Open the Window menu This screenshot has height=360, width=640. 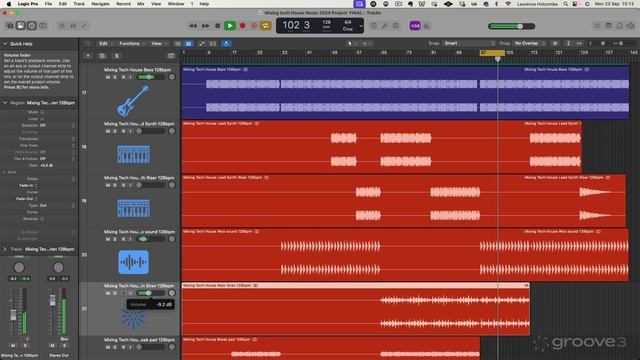tap(176, 4)
